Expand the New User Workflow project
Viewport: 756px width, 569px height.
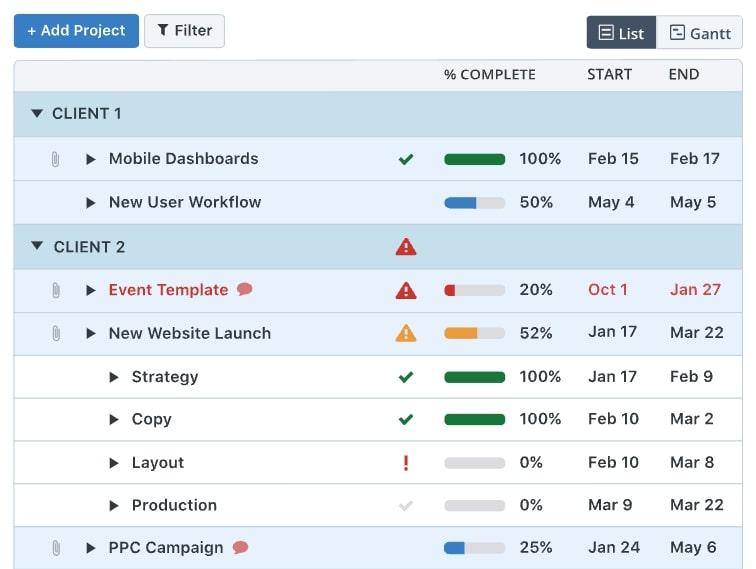point(91,202)
